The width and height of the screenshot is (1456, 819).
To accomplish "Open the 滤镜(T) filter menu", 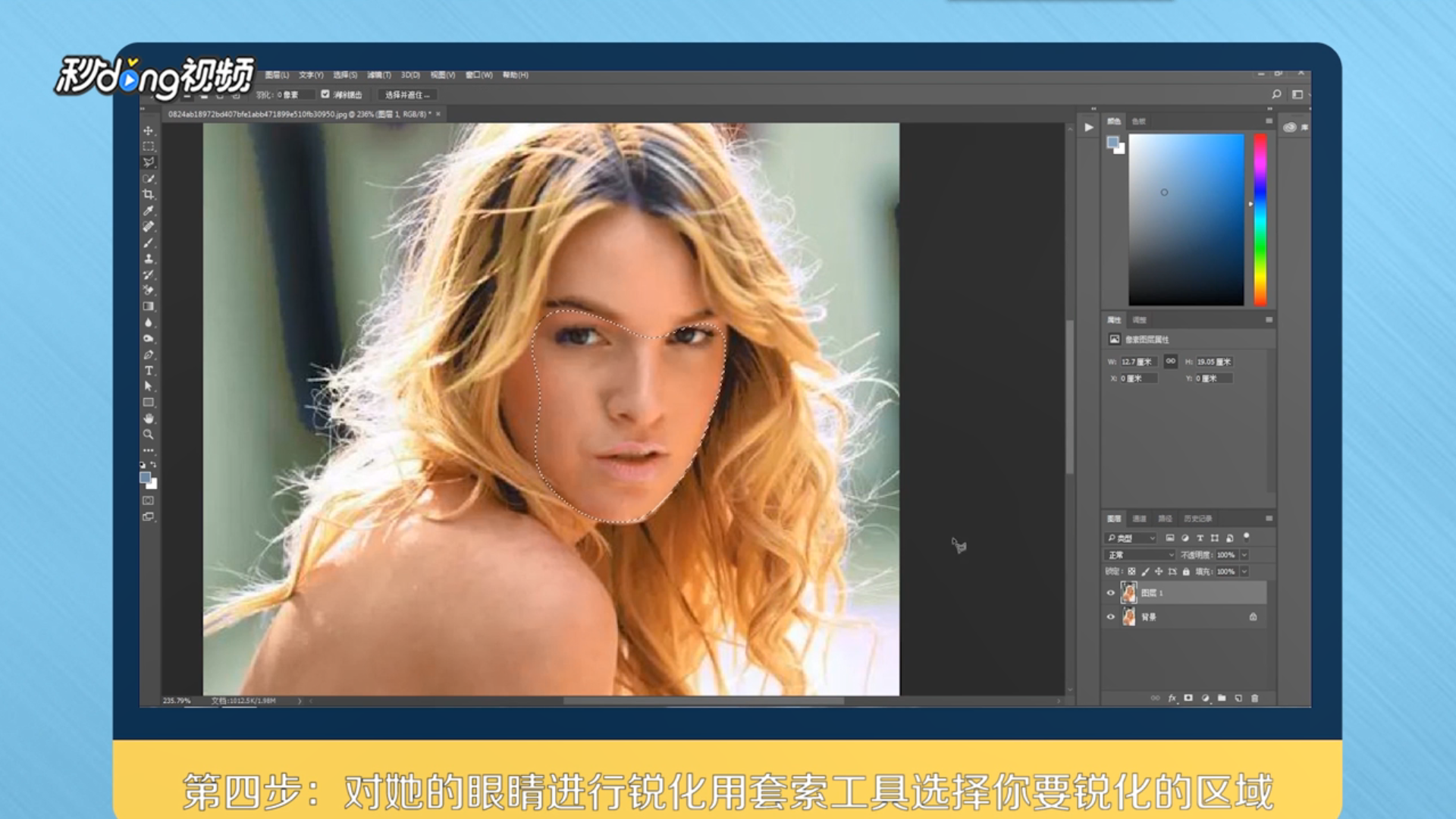I will [x=378, y=75].
